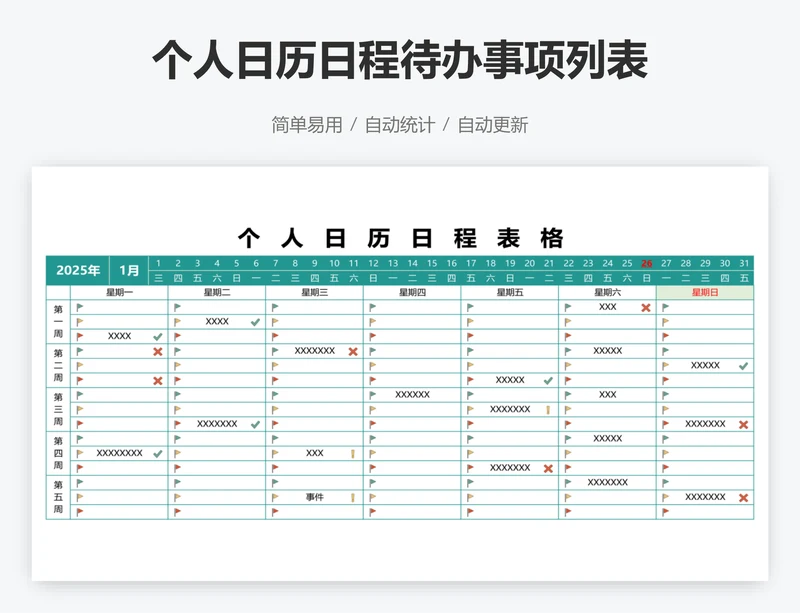Click yellow exclamation mark beside week four Wednesday XXX
Screen dimensions: 800x613
(353, 454)
